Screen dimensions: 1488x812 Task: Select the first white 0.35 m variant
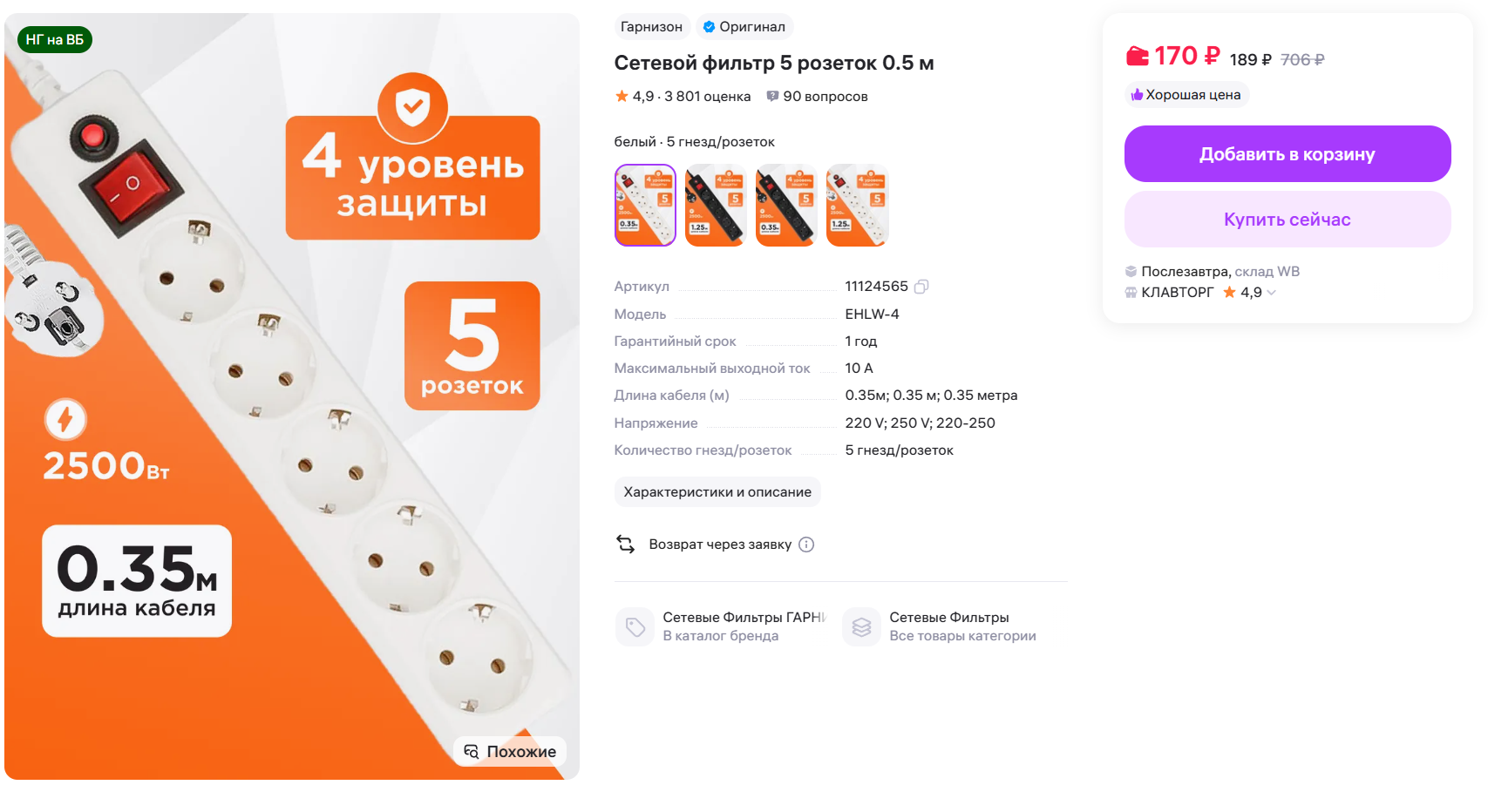[645, 206]
